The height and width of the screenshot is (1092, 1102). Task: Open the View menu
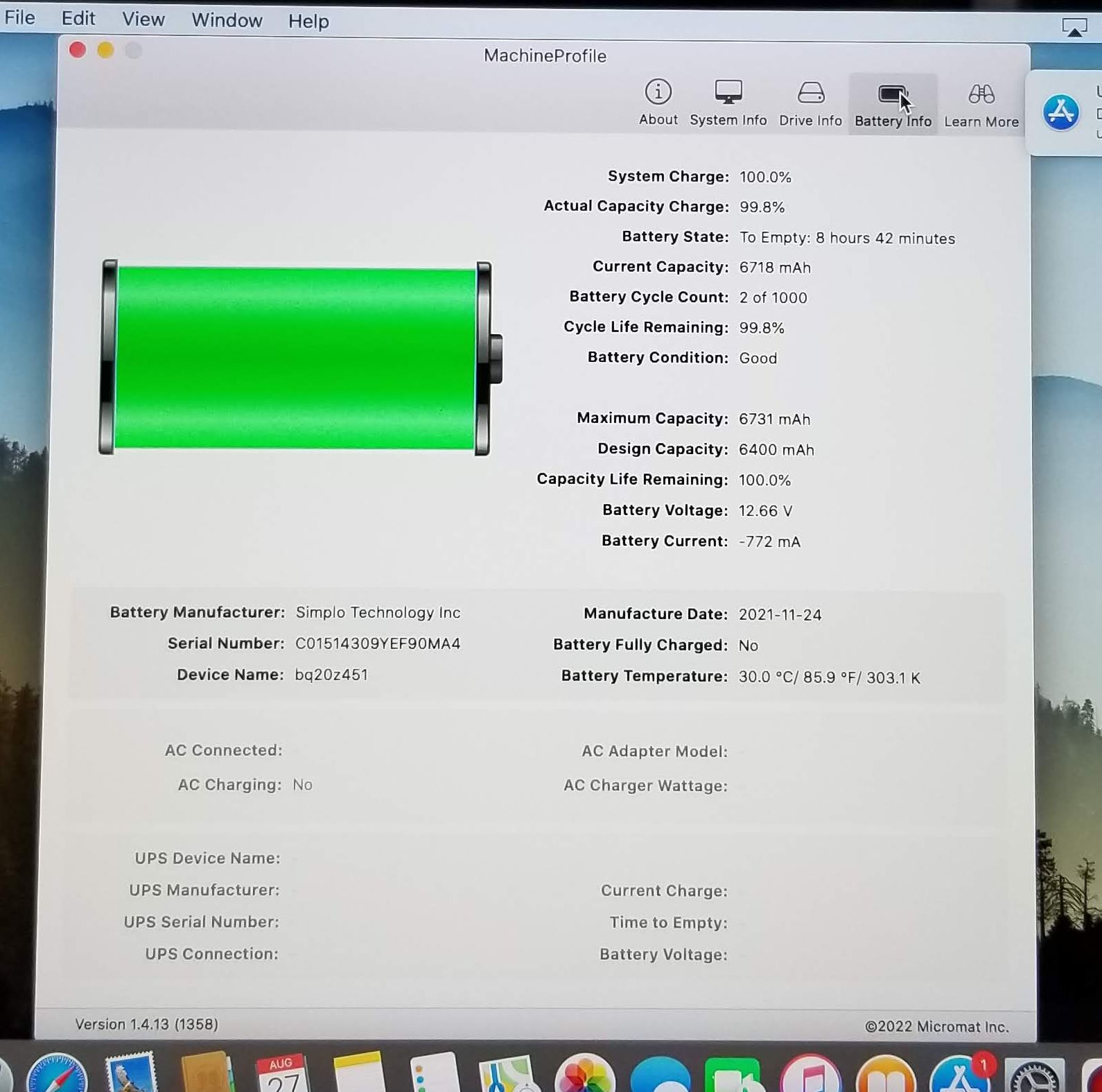click(x=143, y=19)
